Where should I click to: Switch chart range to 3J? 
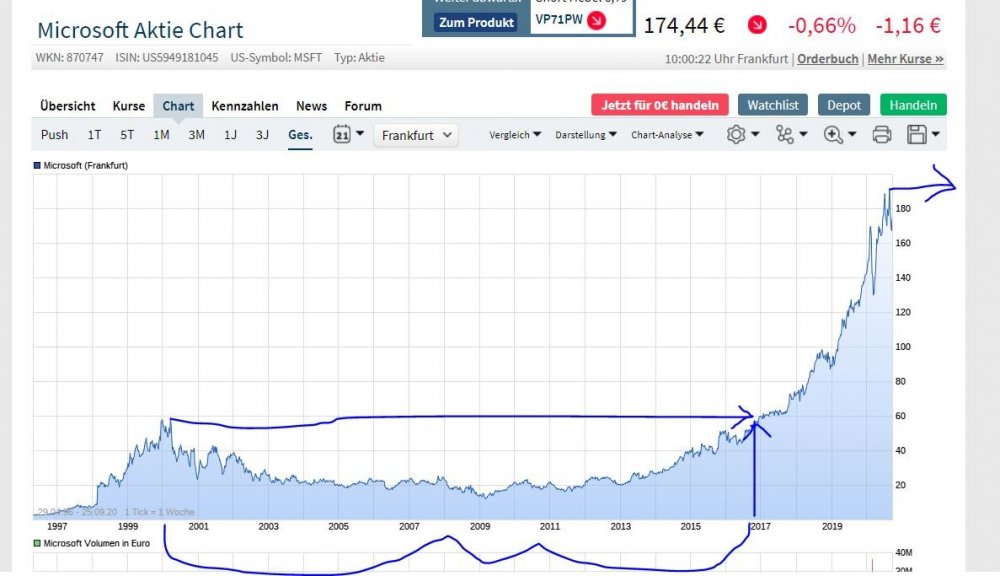click(262, 134)
